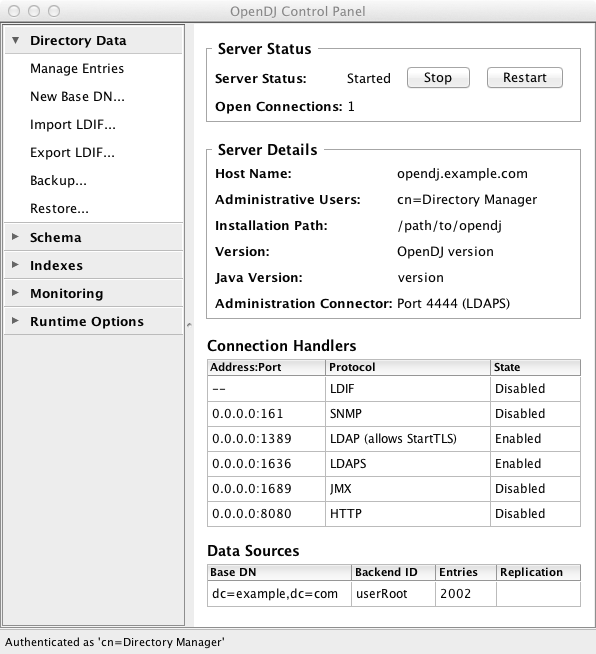Expand the Indexes section triangle
Image resolution: width=596 pixels, height=654 pixels.
click(x=15, y=265)
